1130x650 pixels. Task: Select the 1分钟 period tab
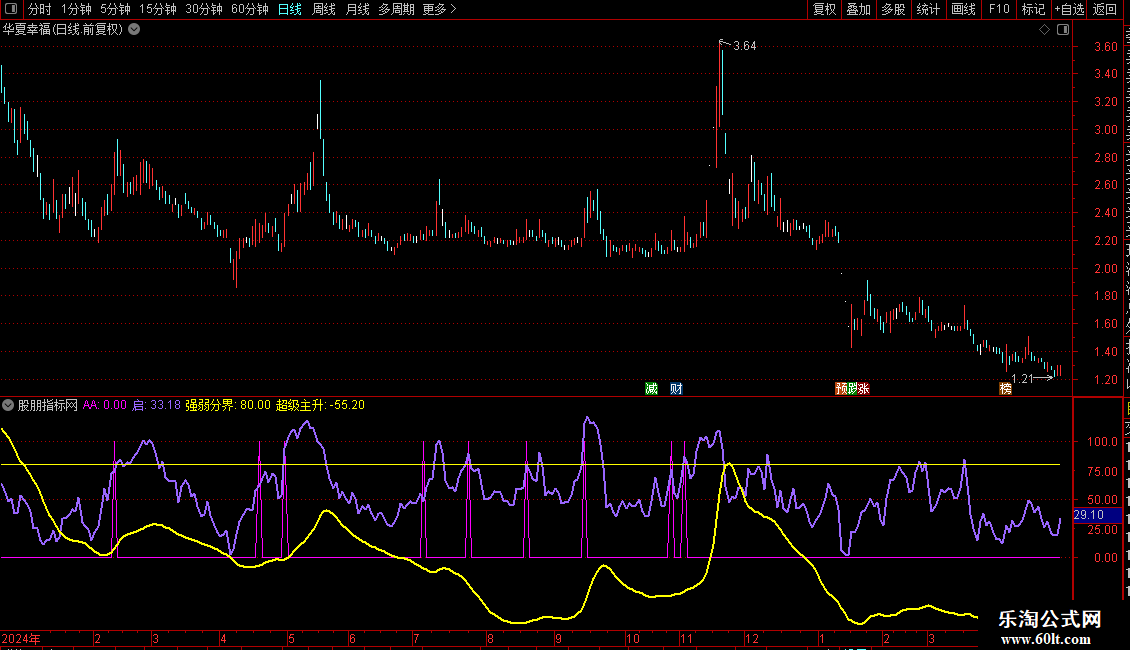(x=76, y=9)
